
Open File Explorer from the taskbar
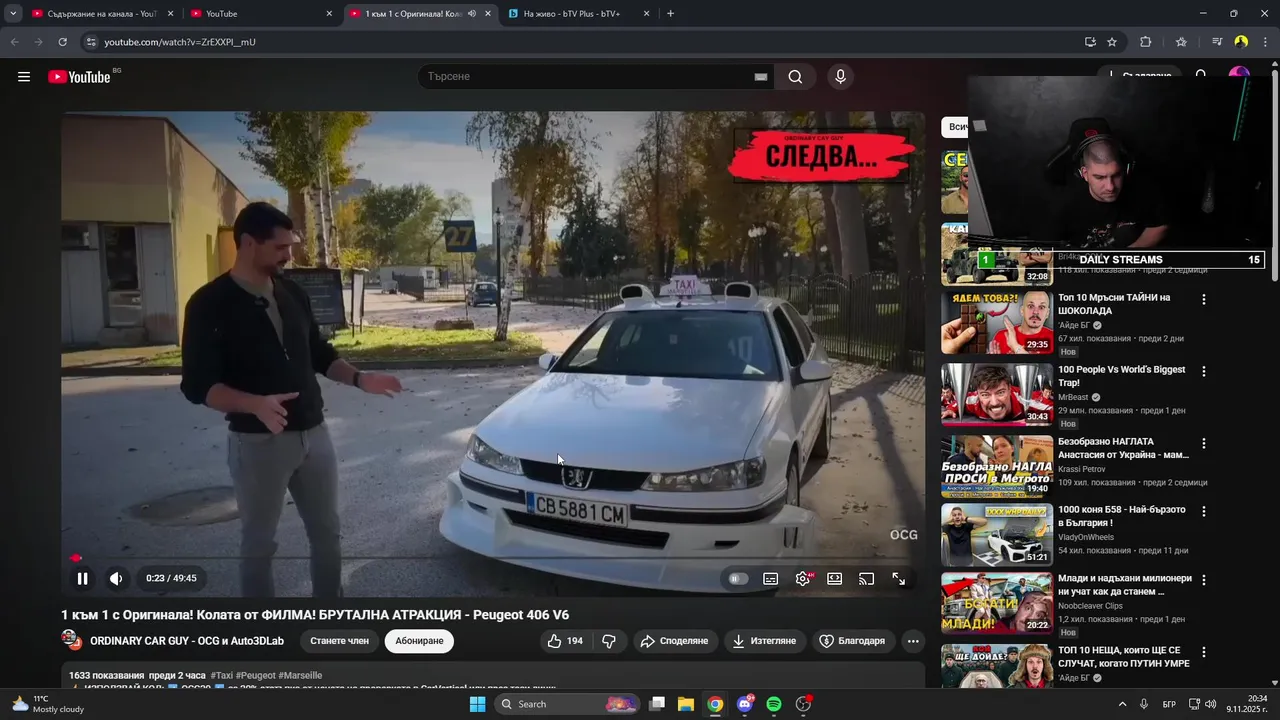point(686,704)
